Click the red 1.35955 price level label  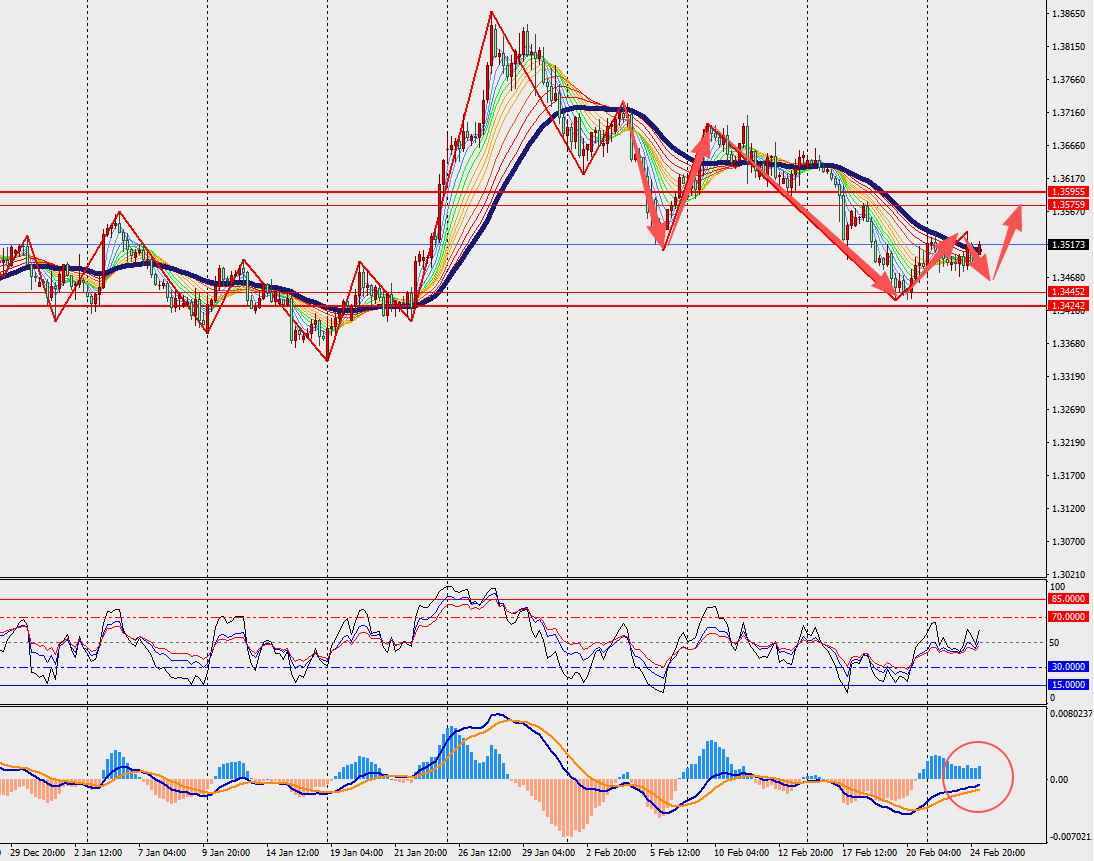[x=1067, y=191]
